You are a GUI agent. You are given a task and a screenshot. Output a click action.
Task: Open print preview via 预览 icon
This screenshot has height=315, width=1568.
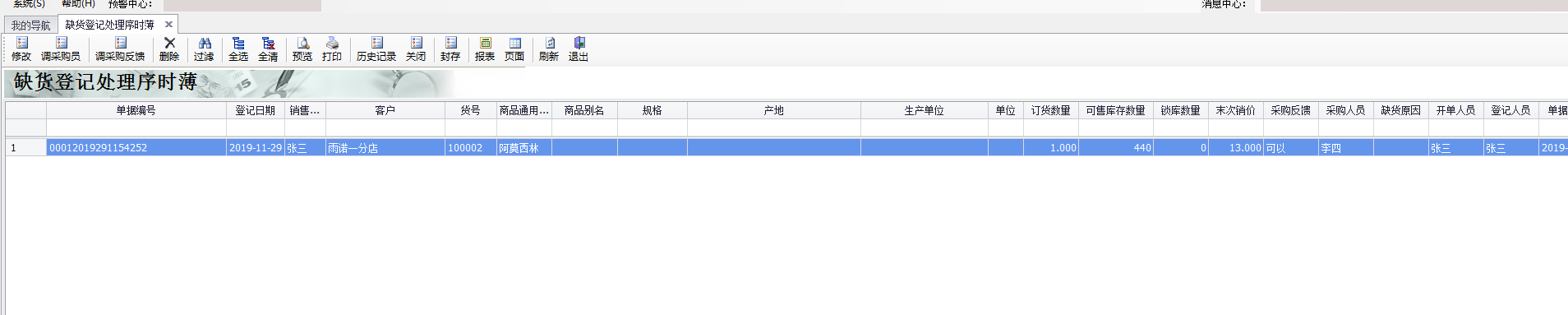(302, 49)
